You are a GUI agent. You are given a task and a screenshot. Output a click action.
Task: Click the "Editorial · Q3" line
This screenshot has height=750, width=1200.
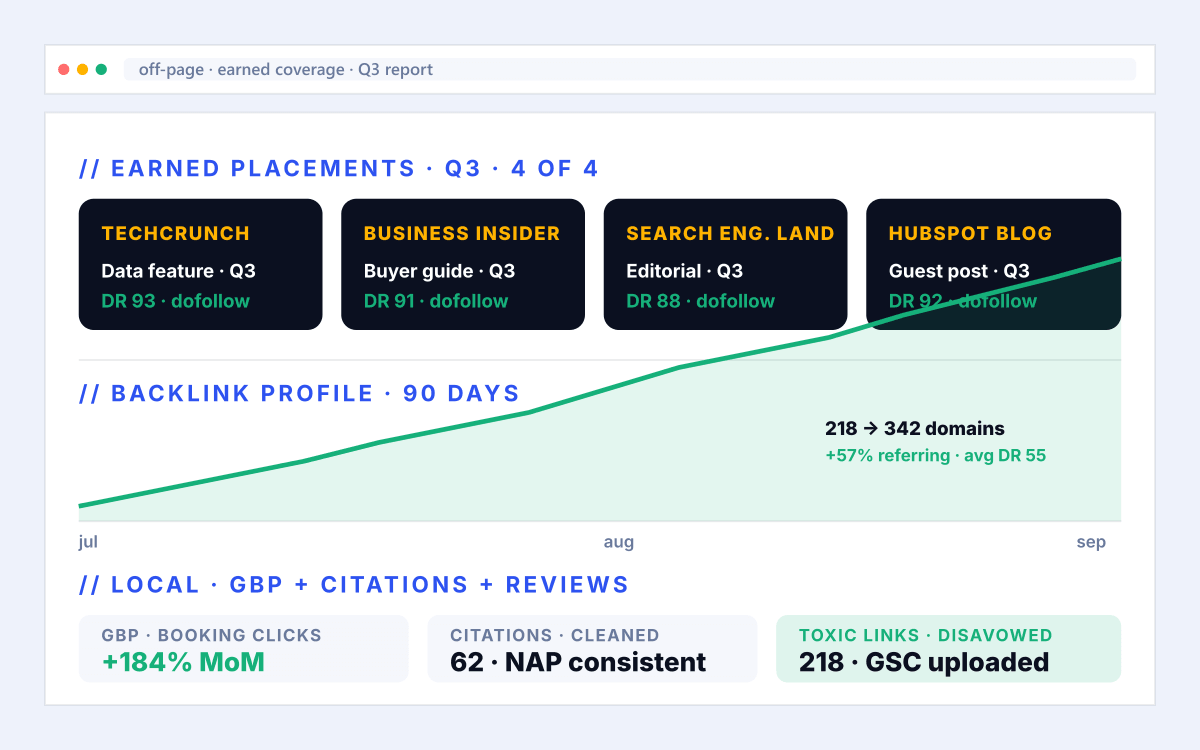coord(685,271)
